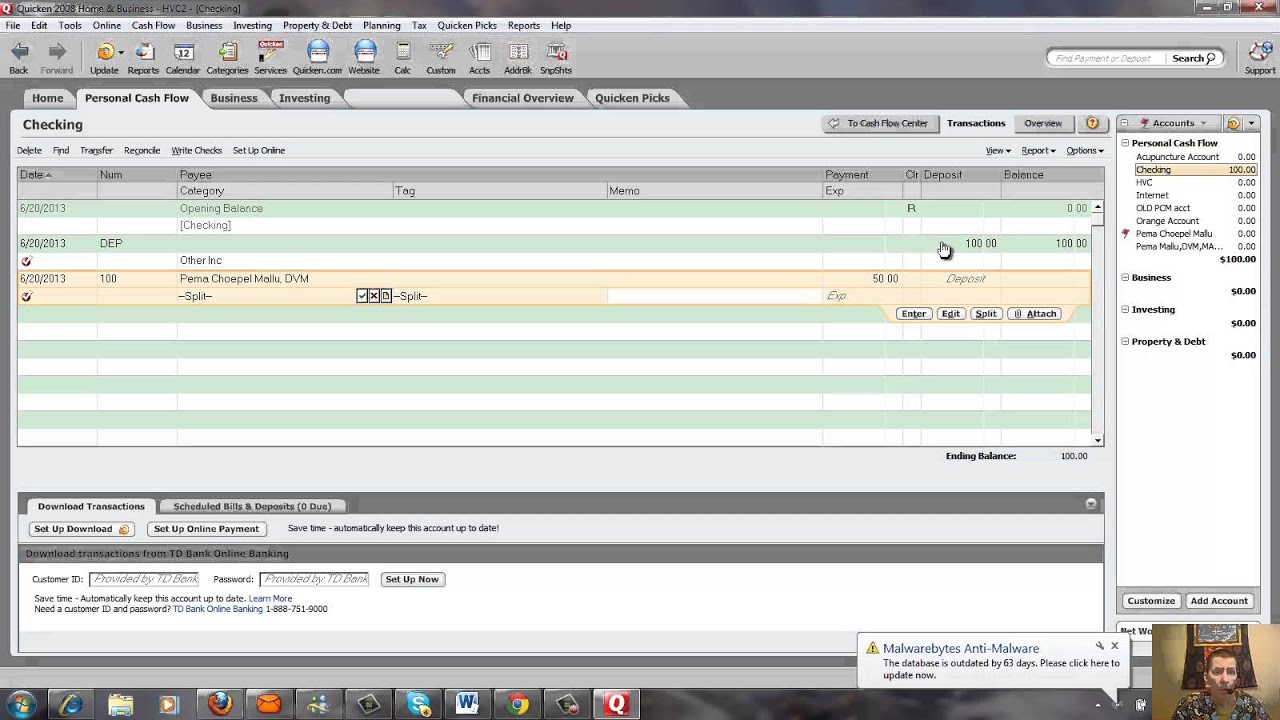
Task: Open Update dropdown arrow in toolbar
Action: tap(121, 52)
